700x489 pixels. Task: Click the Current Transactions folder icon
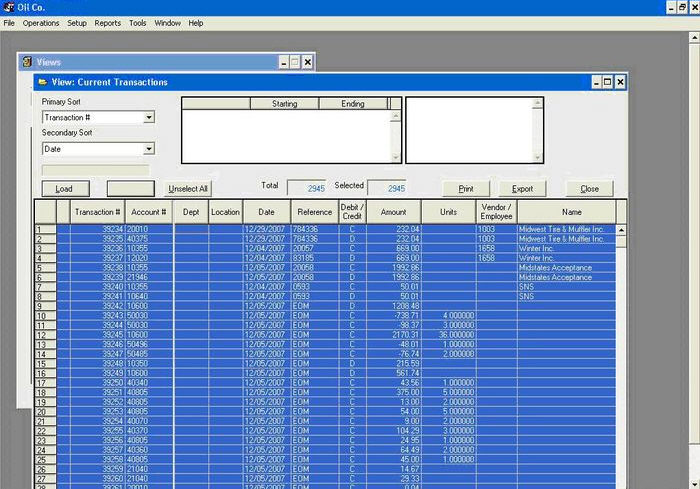click(x=43, y=82)
